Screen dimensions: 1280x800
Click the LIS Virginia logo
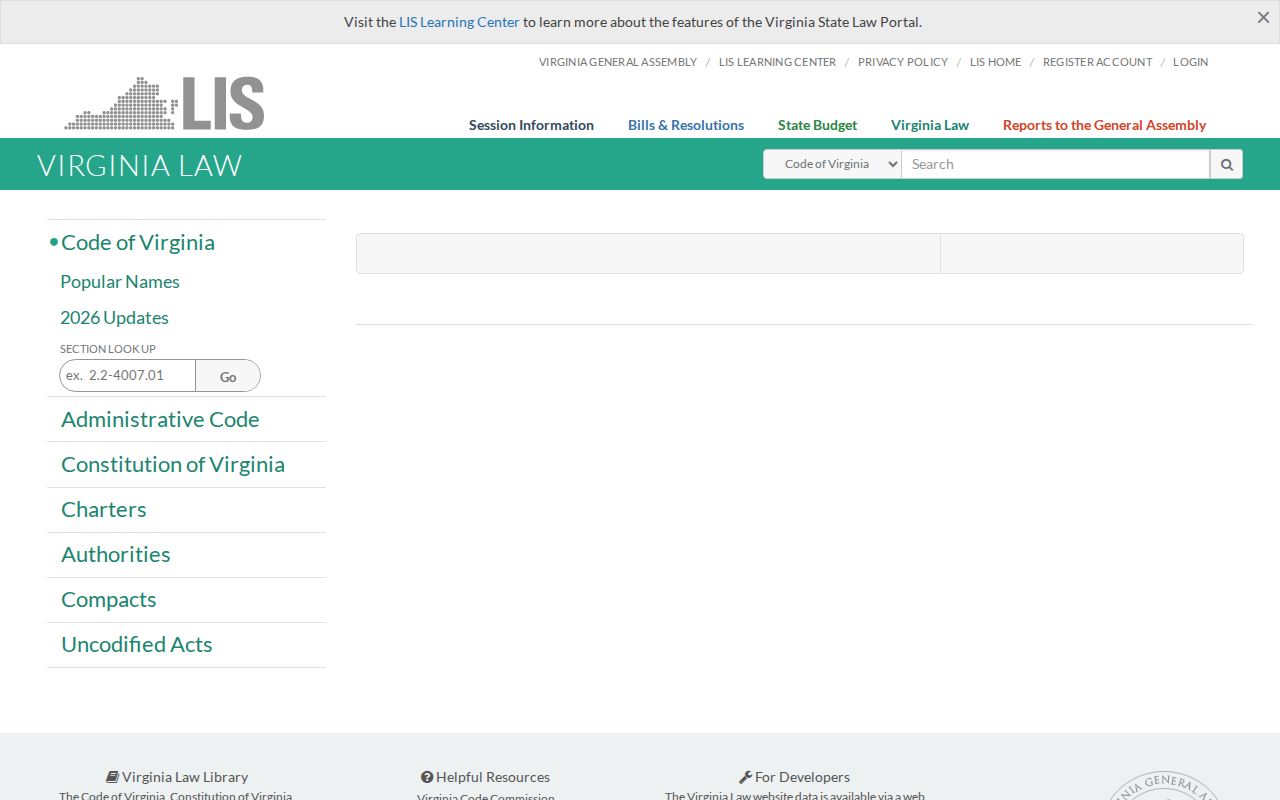click(x=165, y=103)
